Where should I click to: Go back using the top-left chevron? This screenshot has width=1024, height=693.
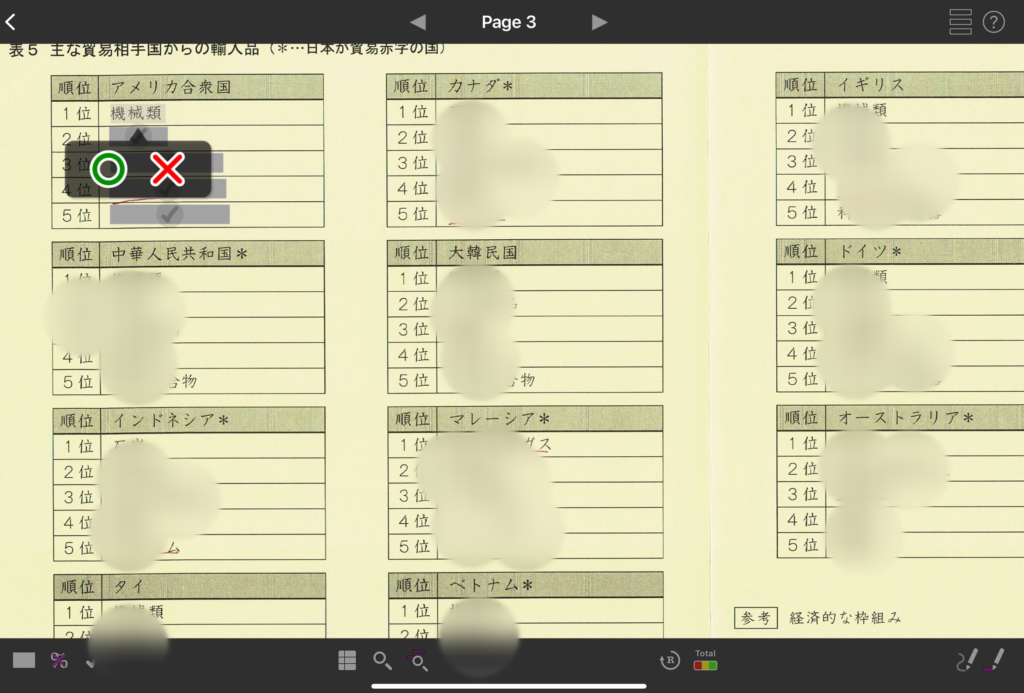pyautogui.click(x=11, y=21)
